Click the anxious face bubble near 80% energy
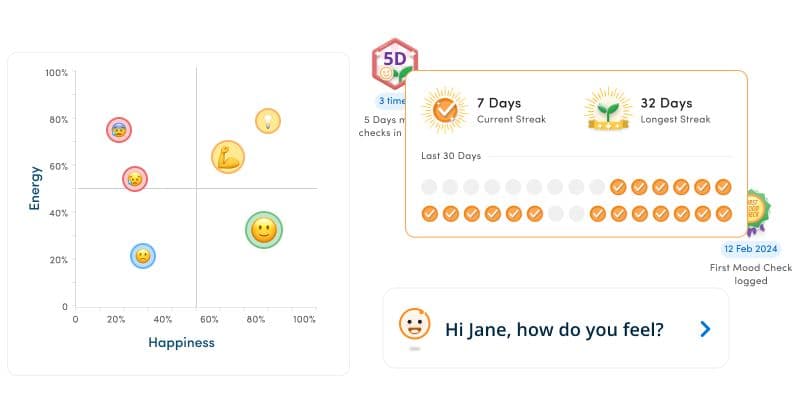The height and width of the screenshot is (400, 800). coord(119,130)
